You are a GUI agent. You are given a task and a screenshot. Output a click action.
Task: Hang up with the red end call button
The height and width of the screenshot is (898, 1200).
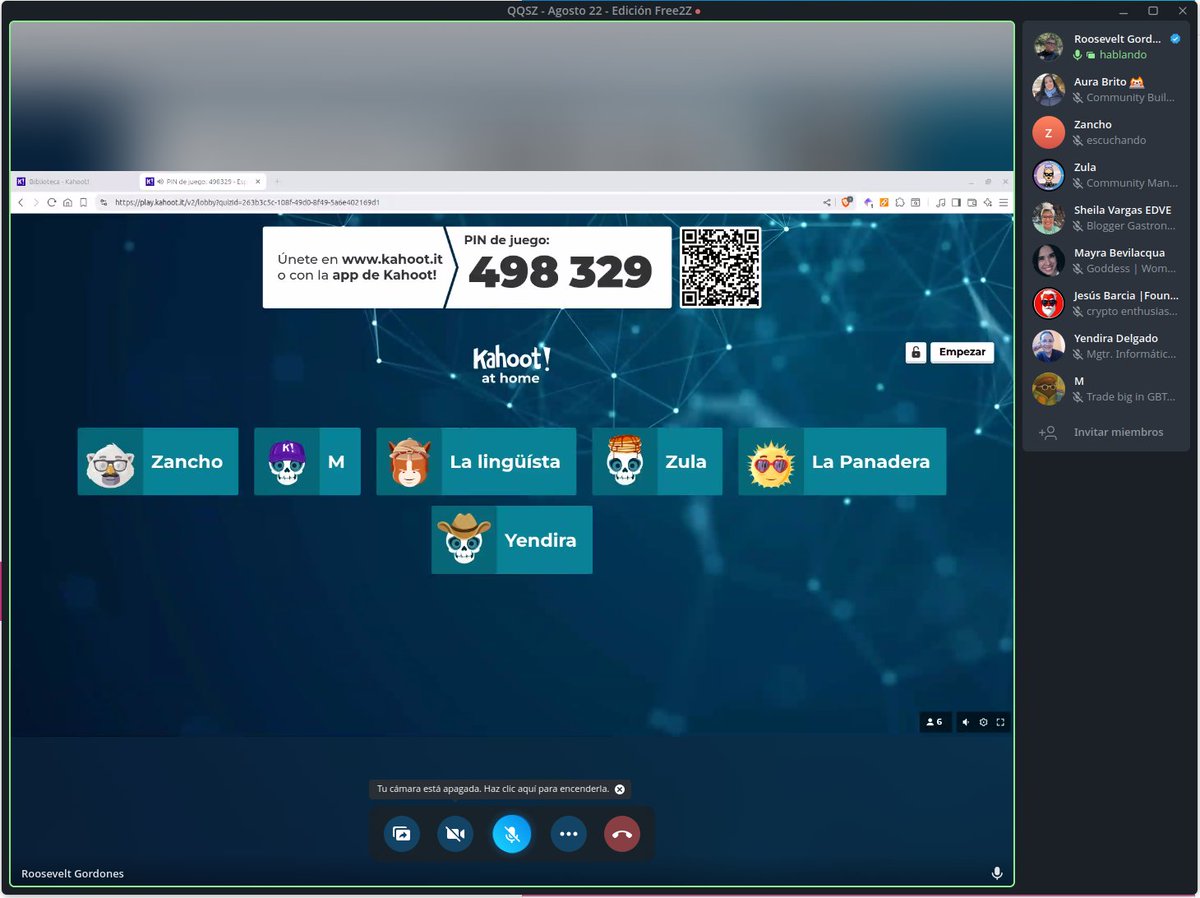(x=622, y=834)
